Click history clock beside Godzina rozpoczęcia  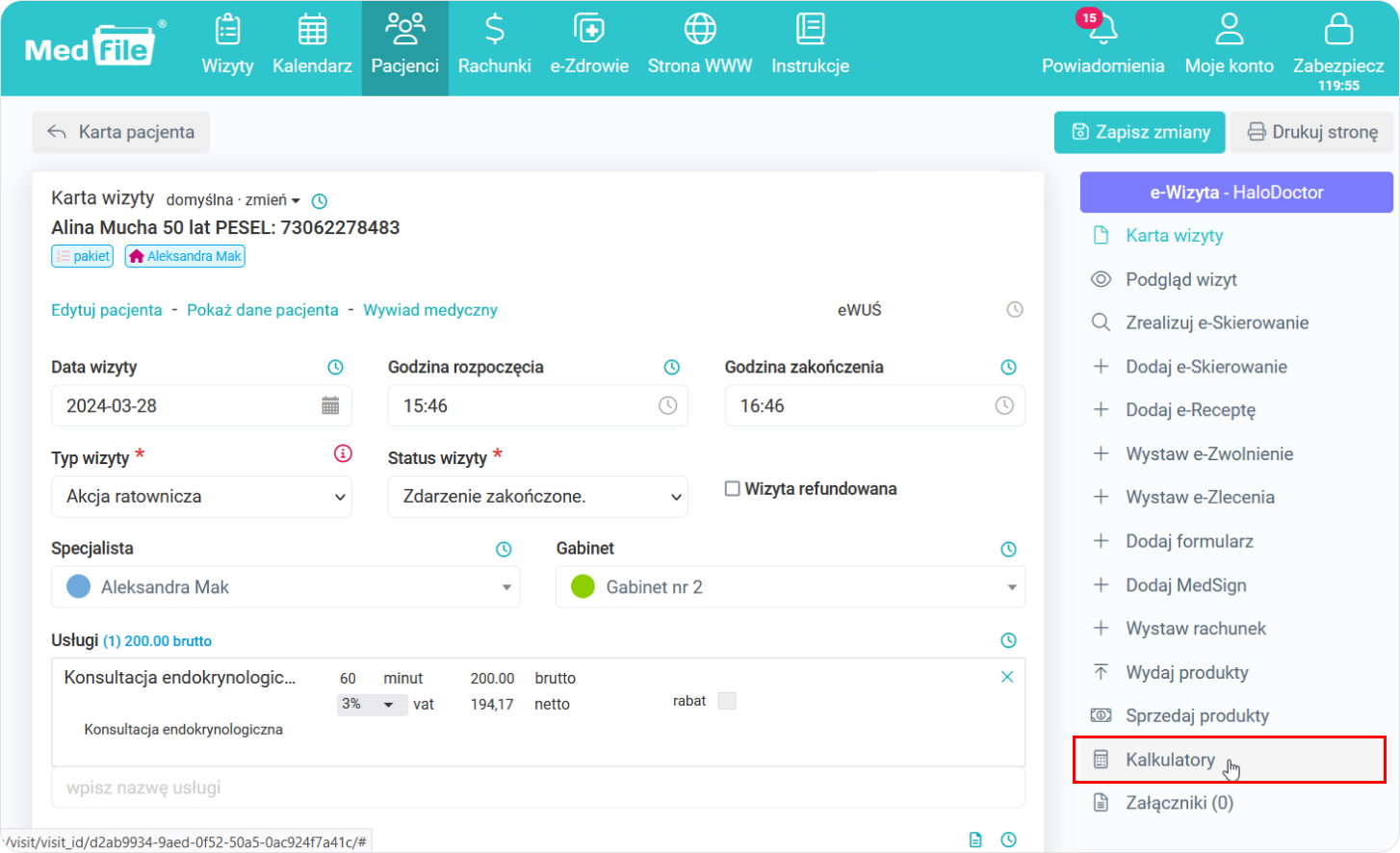pyautogui.click(x=672, y=367)
